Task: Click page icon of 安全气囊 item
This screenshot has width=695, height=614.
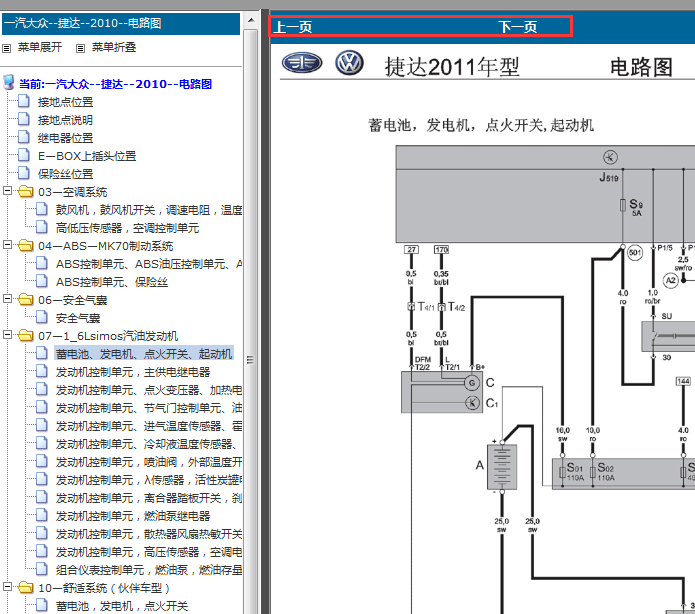Action: [42, 317]
